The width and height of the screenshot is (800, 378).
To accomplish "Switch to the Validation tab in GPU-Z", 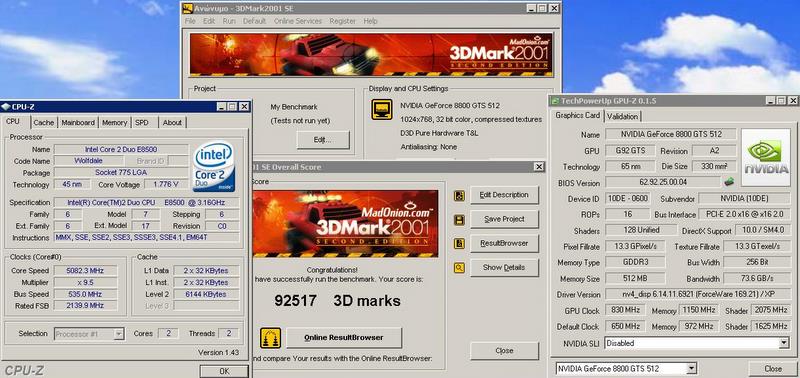I will (x=622, y=116).
